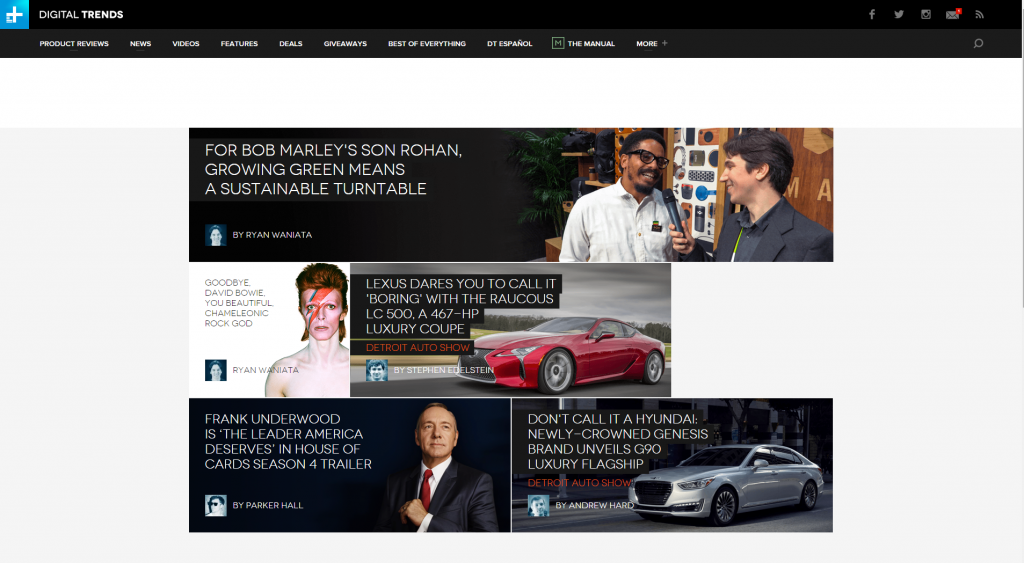Click The Manual M logo icon
Viewport: 1024px width, 563px height.
558,43
